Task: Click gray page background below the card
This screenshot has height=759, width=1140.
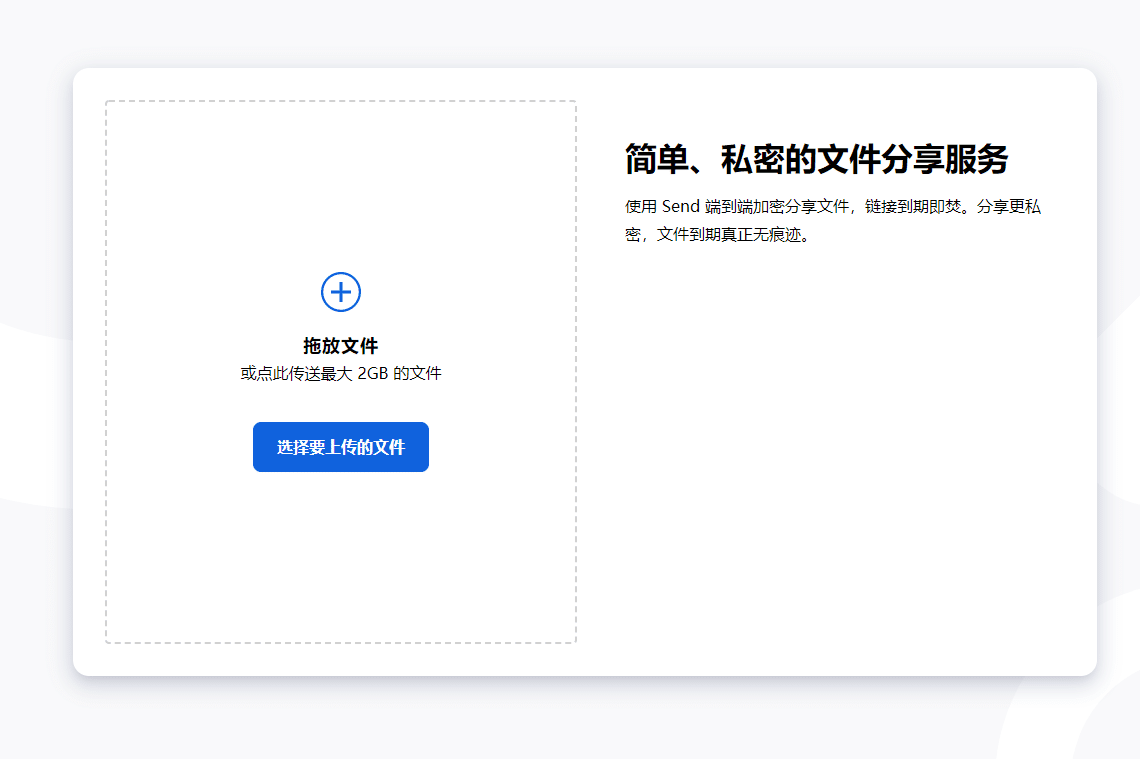Action: 570,718
